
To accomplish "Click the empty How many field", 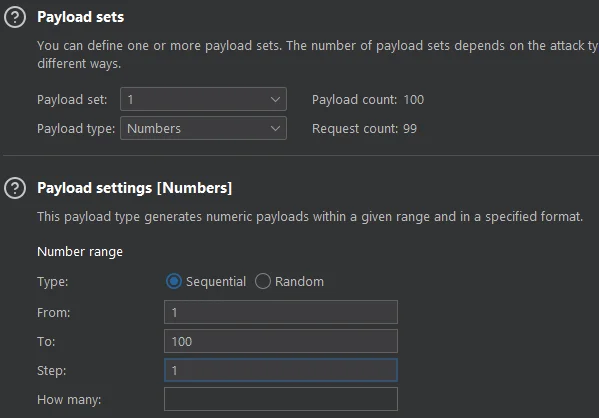I will point(281,399).
